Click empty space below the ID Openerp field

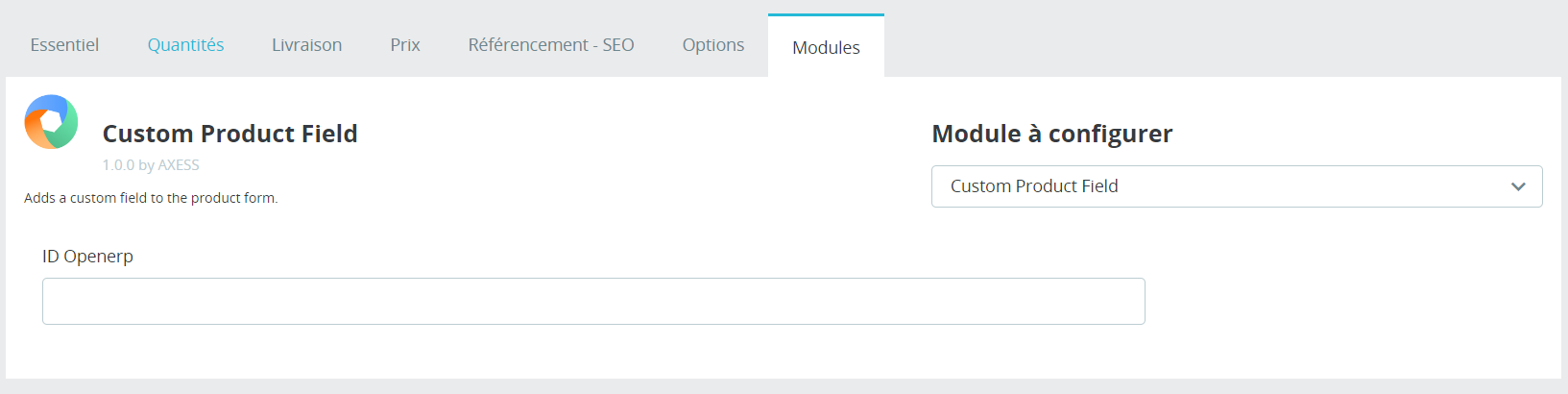pos(593,352)
